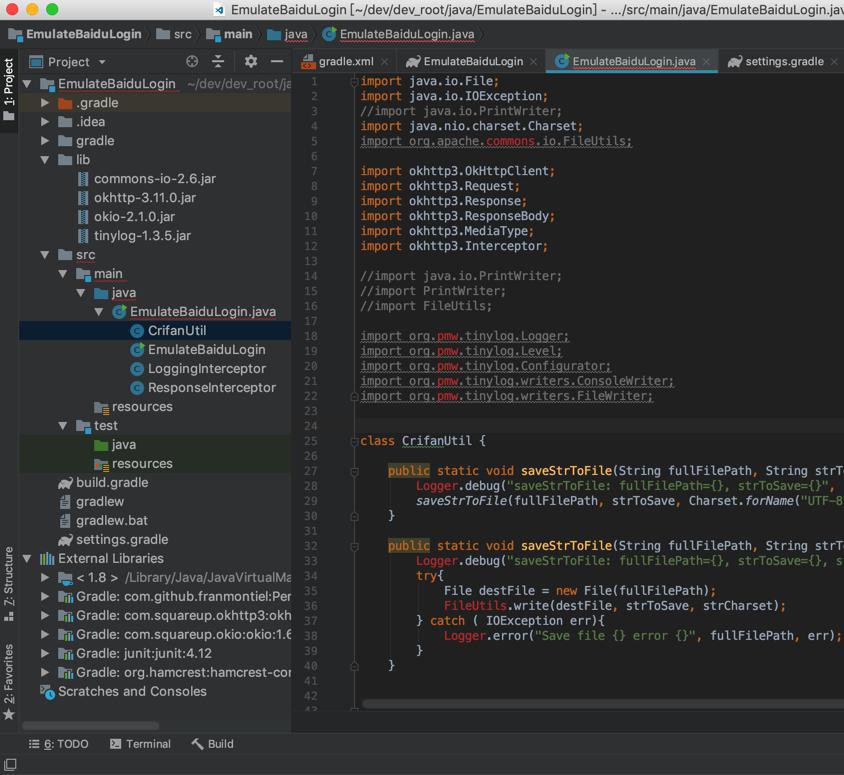Click EmulateBaiduLogin breadcrumb in navigation bar

pyautogui.click(x=75, y=34)
